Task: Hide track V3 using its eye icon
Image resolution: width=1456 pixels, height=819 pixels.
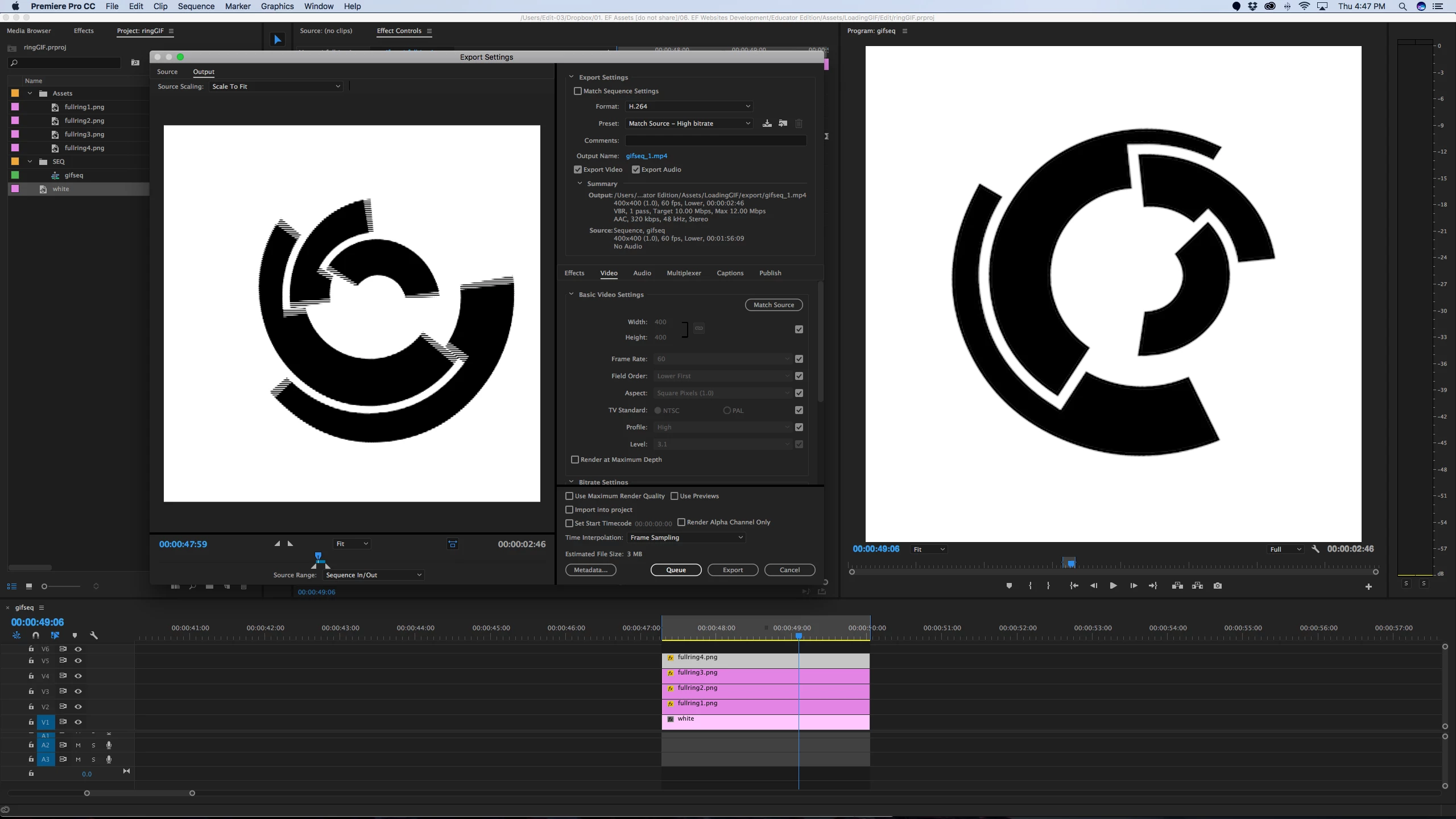Action: pos(78,692)
